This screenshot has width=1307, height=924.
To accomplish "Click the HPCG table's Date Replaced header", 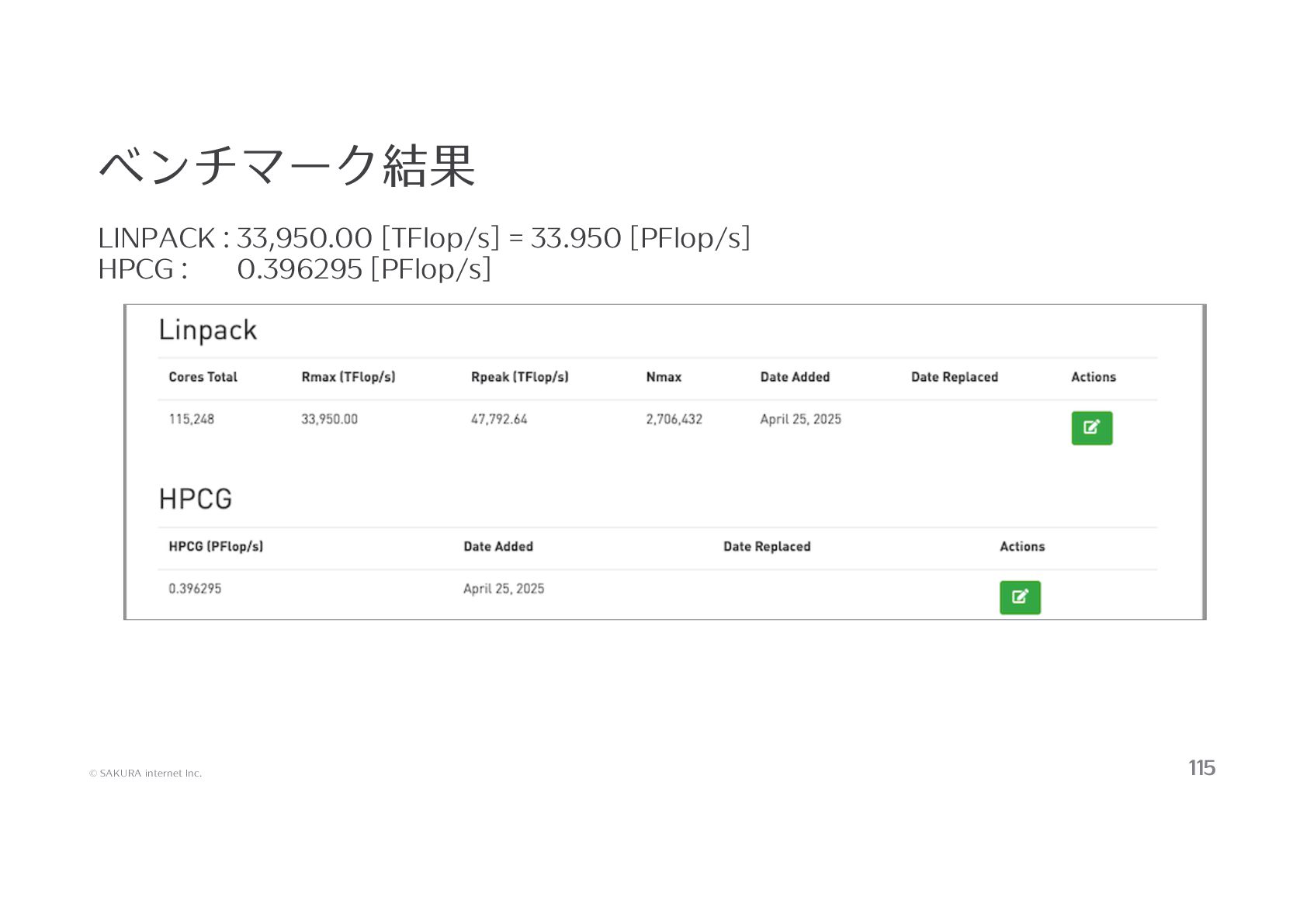I will 767,546.
